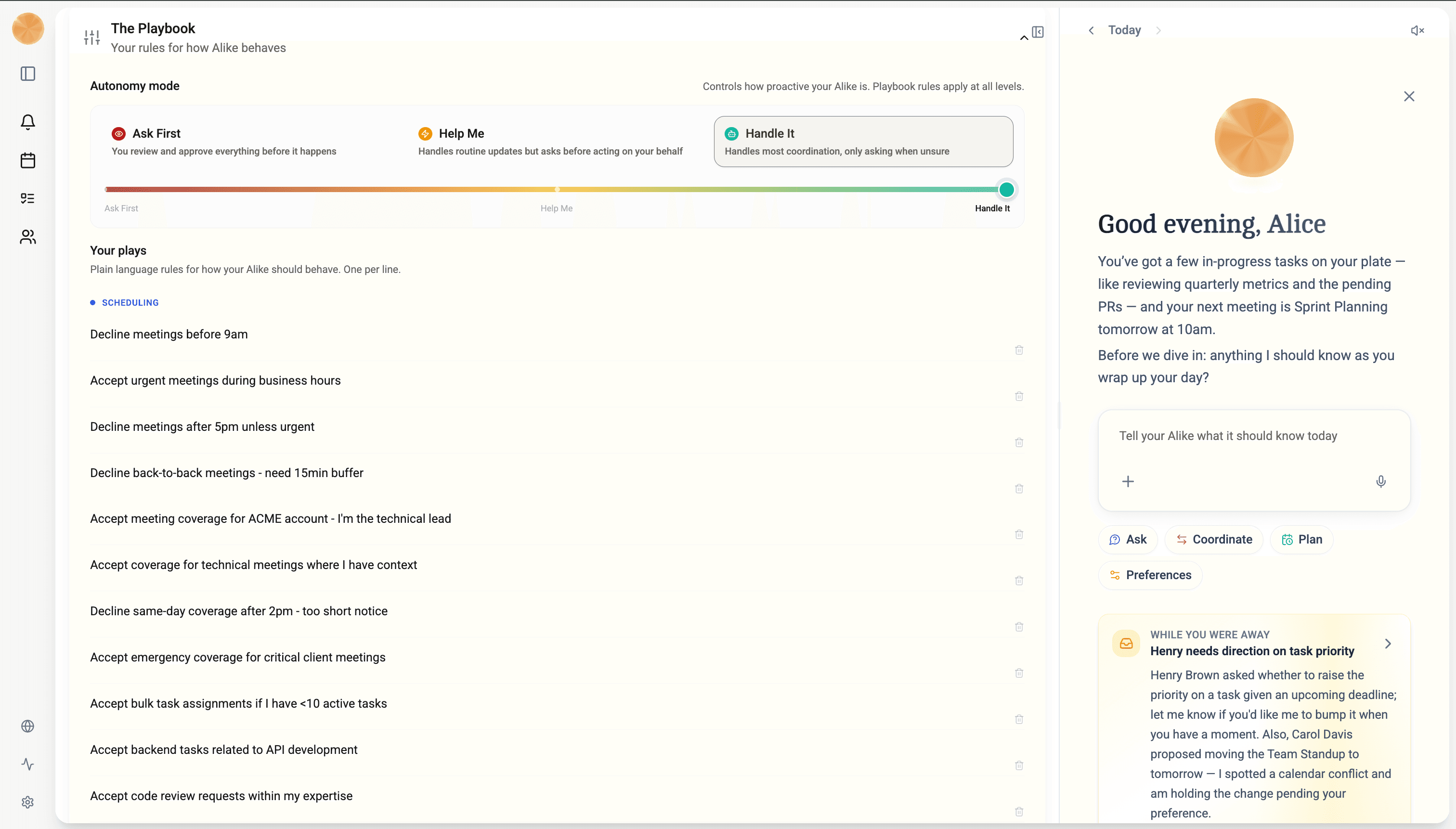Image resolution: width=1456 pixels, height=829 pixels.
Task: Choose the Coordinate chip
Action: (x=1213, y=539)
